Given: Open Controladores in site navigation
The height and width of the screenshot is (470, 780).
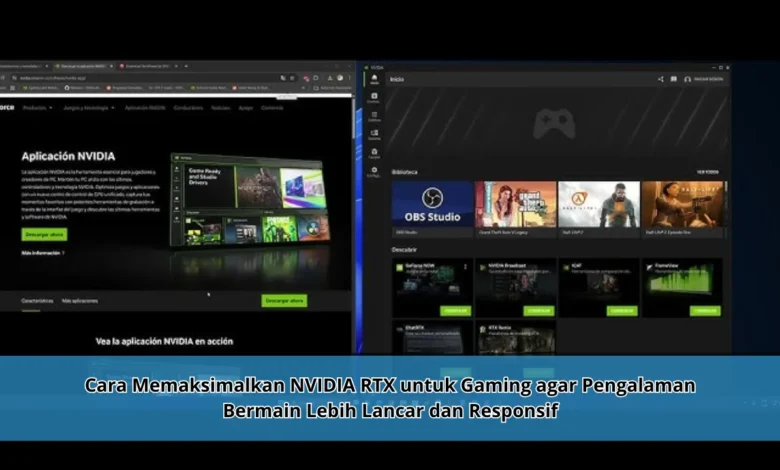Looking at the screenshot, I should [189, 108].
